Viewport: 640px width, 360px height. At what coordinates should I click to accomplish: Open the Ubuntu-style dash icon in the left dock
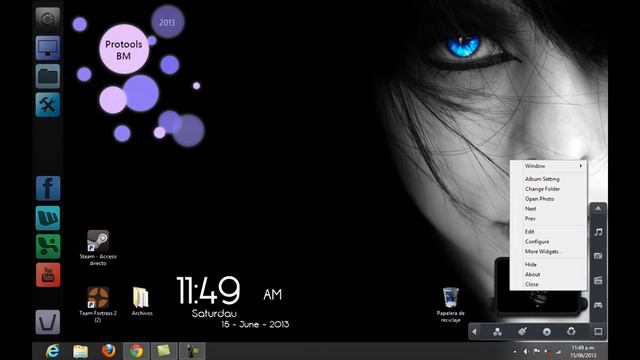pyautogui.click(x=47, y=19)
